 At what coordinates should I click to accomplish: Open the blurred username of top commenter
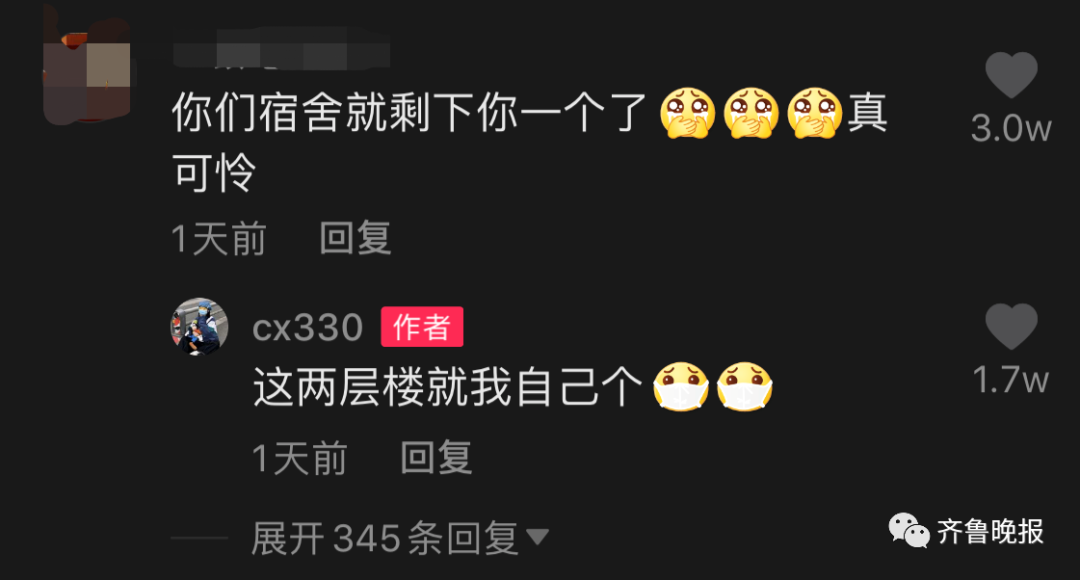(x=281, y=50)
